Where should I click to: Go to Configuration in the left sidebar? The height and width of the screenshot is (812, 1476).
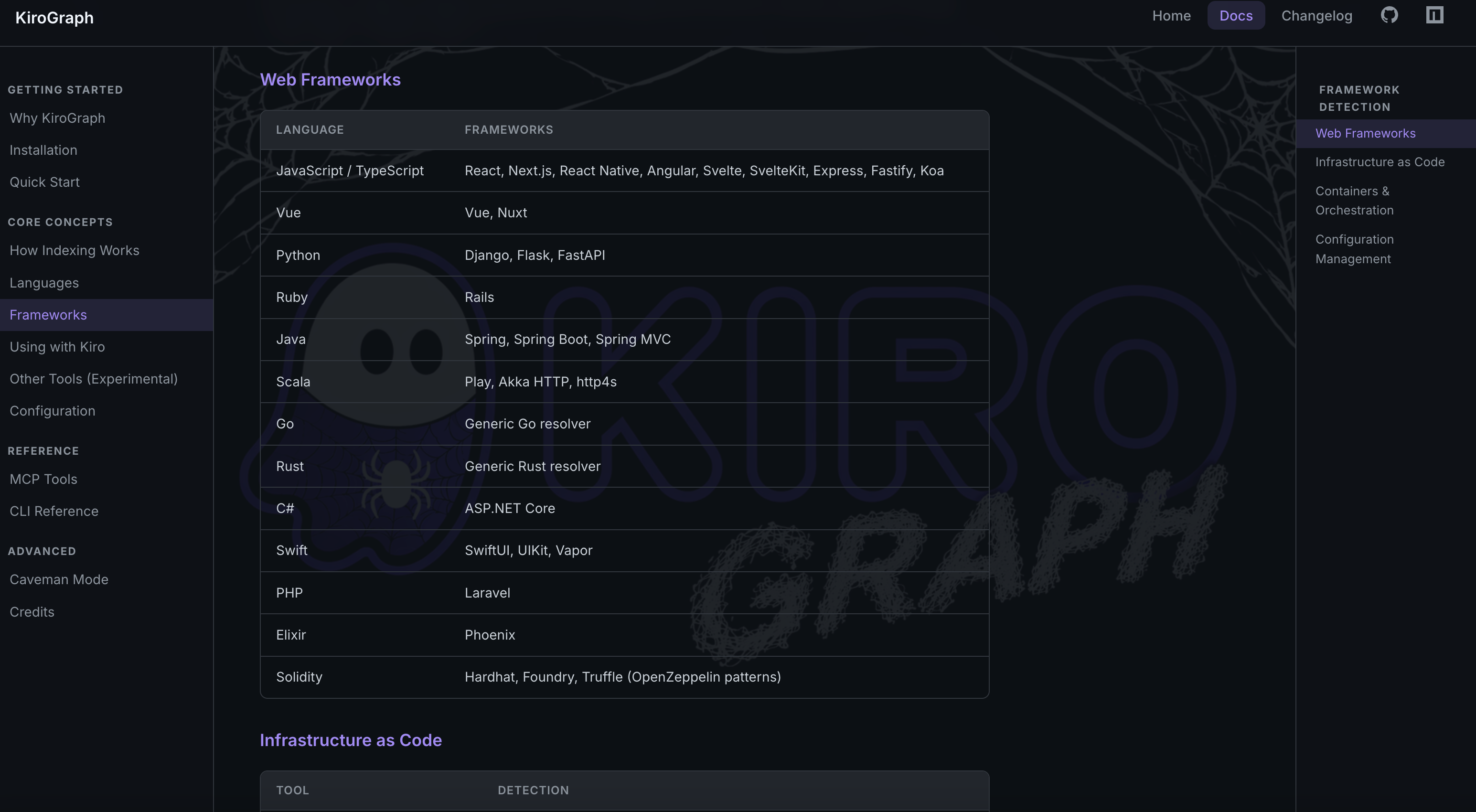point(52,411)
